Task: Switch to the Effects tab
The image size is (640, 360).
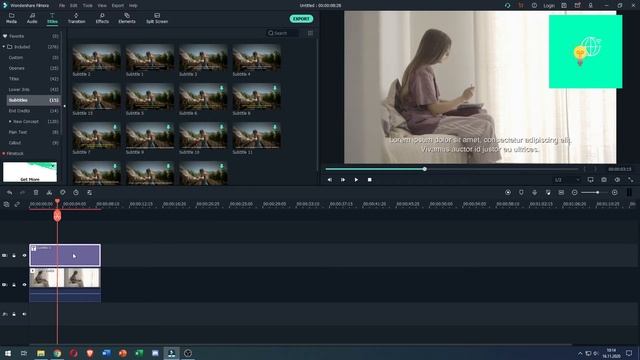Action: (102, 18)
